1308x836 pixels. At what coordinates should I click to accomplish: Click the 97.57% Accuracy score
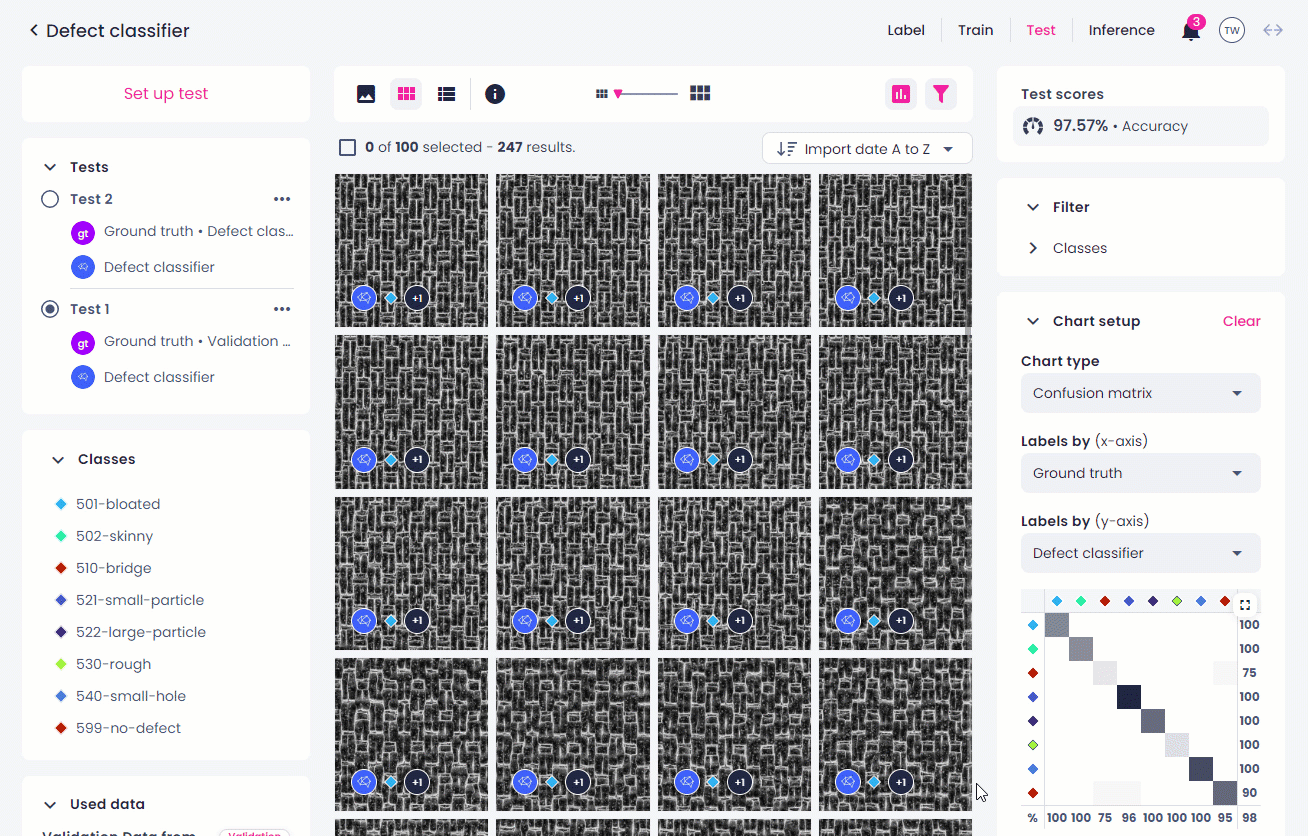pos(1140,127)
